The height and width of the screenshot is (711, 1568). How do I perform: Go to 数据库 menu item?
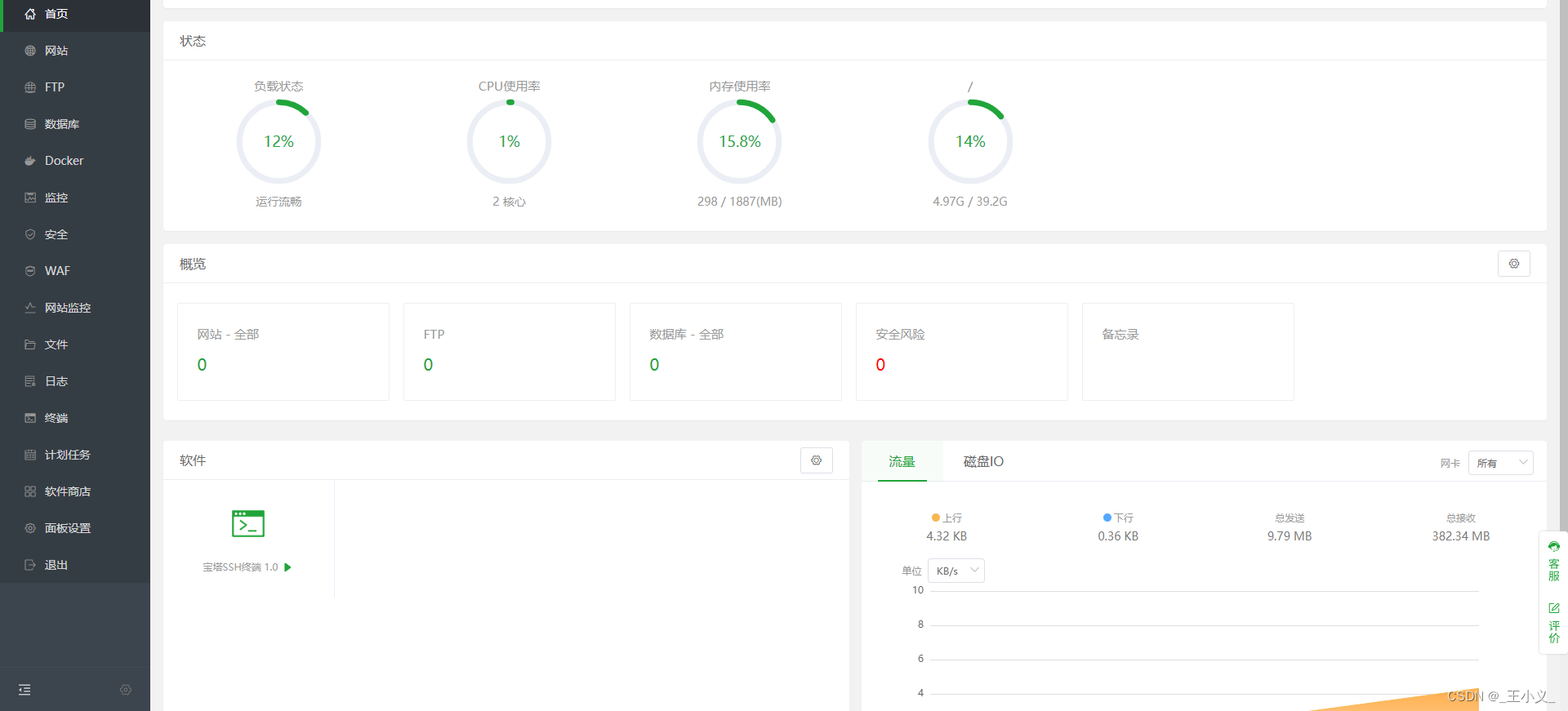coord(75,124)
